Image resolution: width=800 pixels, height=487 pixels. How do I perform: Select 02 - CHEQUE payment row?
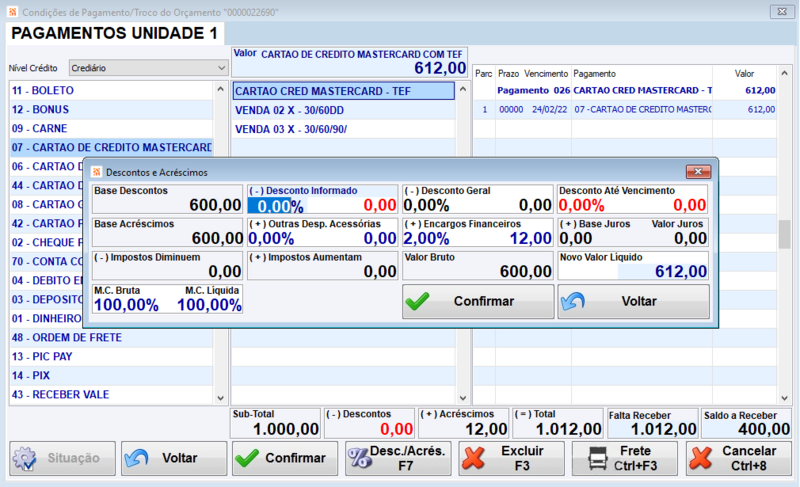tap(46, 242)
